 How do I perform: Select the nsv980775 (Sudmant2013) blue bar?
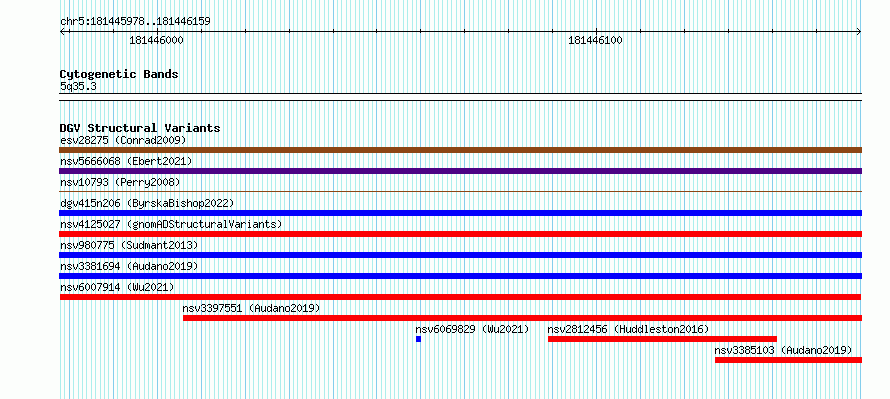pyautogui.click(x=460, y=255)
